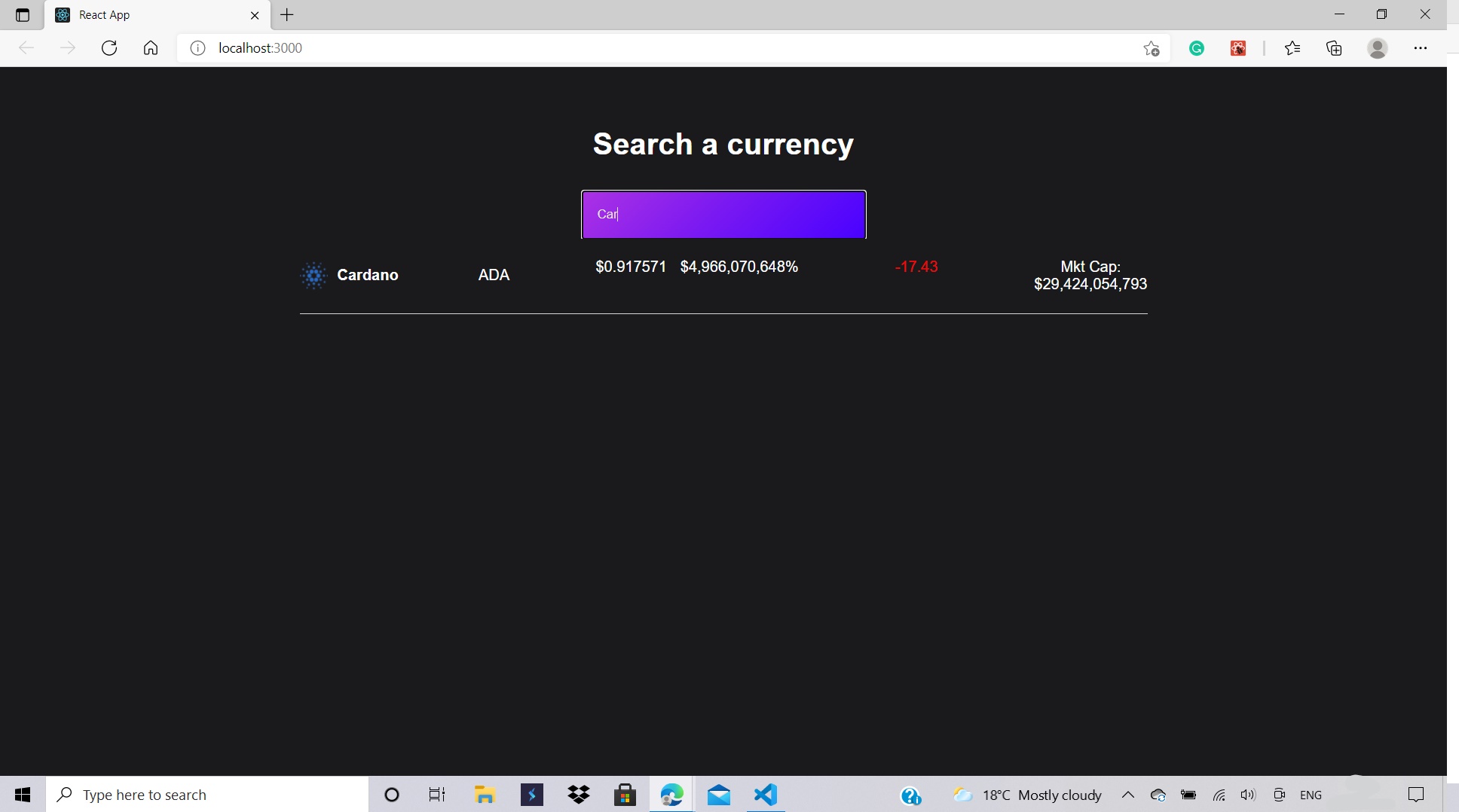Open the Favorites list

click(x=1293, y=47)
